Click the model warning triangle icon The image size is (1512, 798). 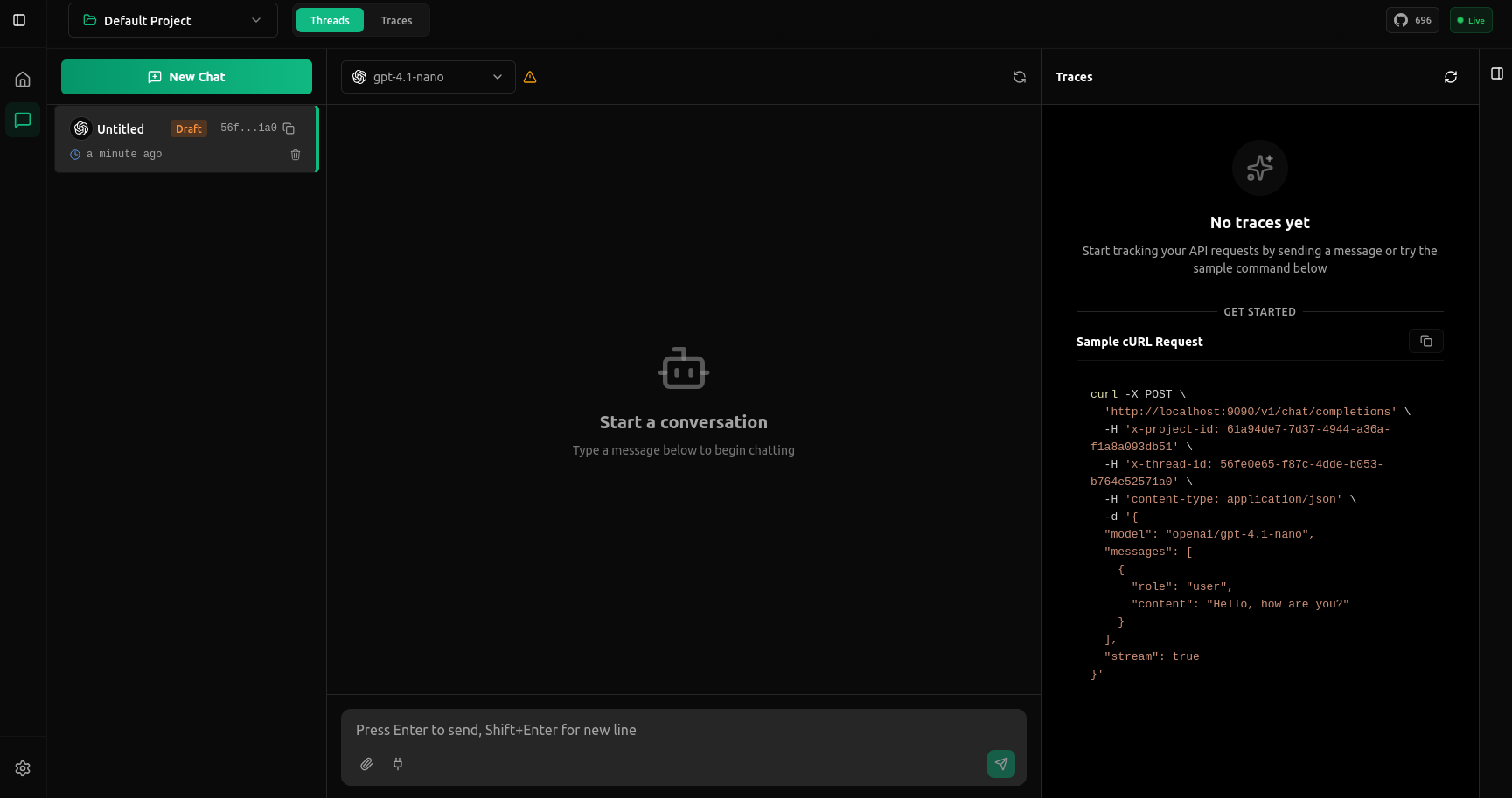530,77
